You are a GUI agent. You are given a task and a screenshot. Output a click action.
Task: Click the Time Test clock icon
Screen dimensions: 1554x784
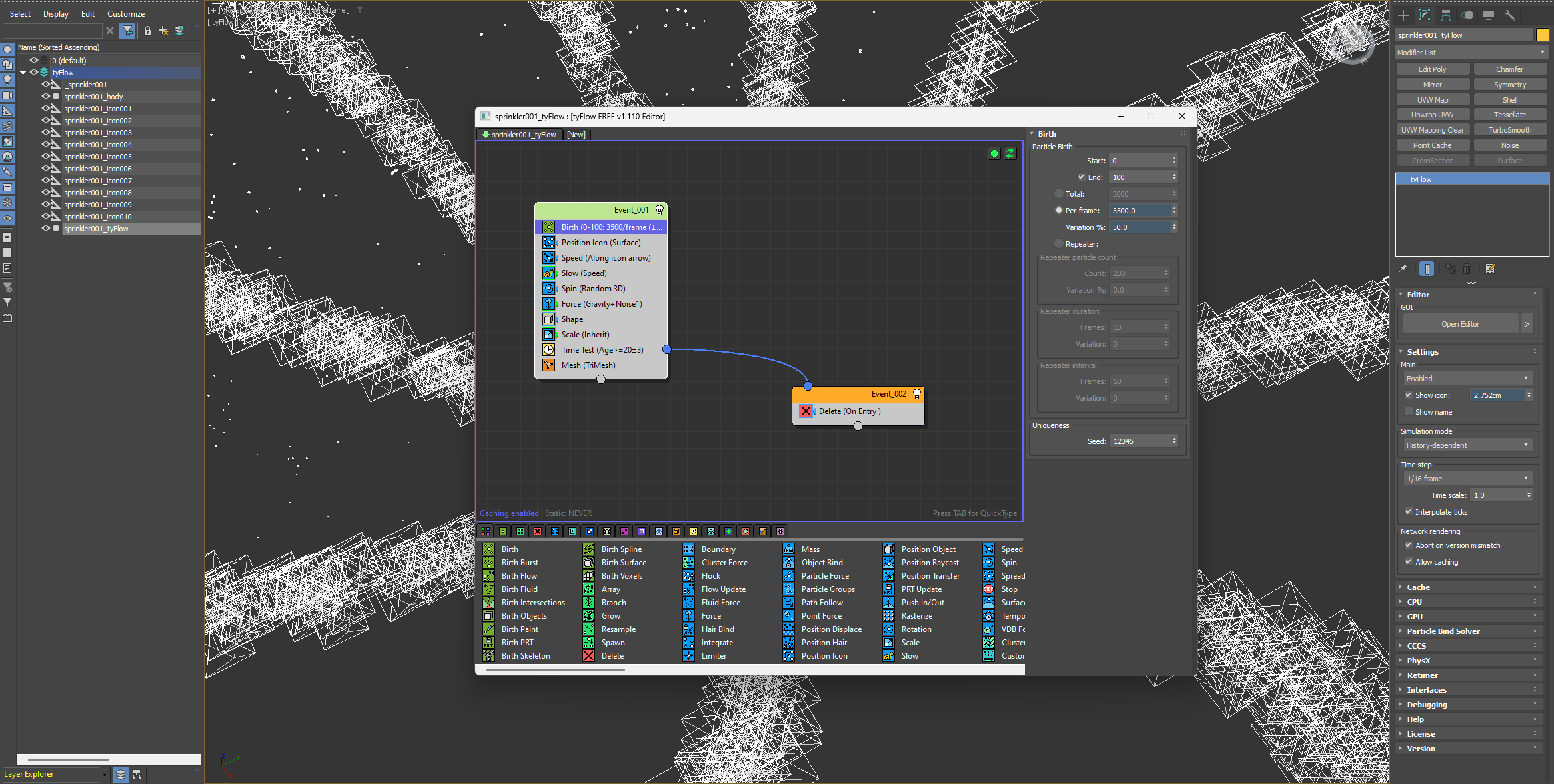click(x=548, y=350)
